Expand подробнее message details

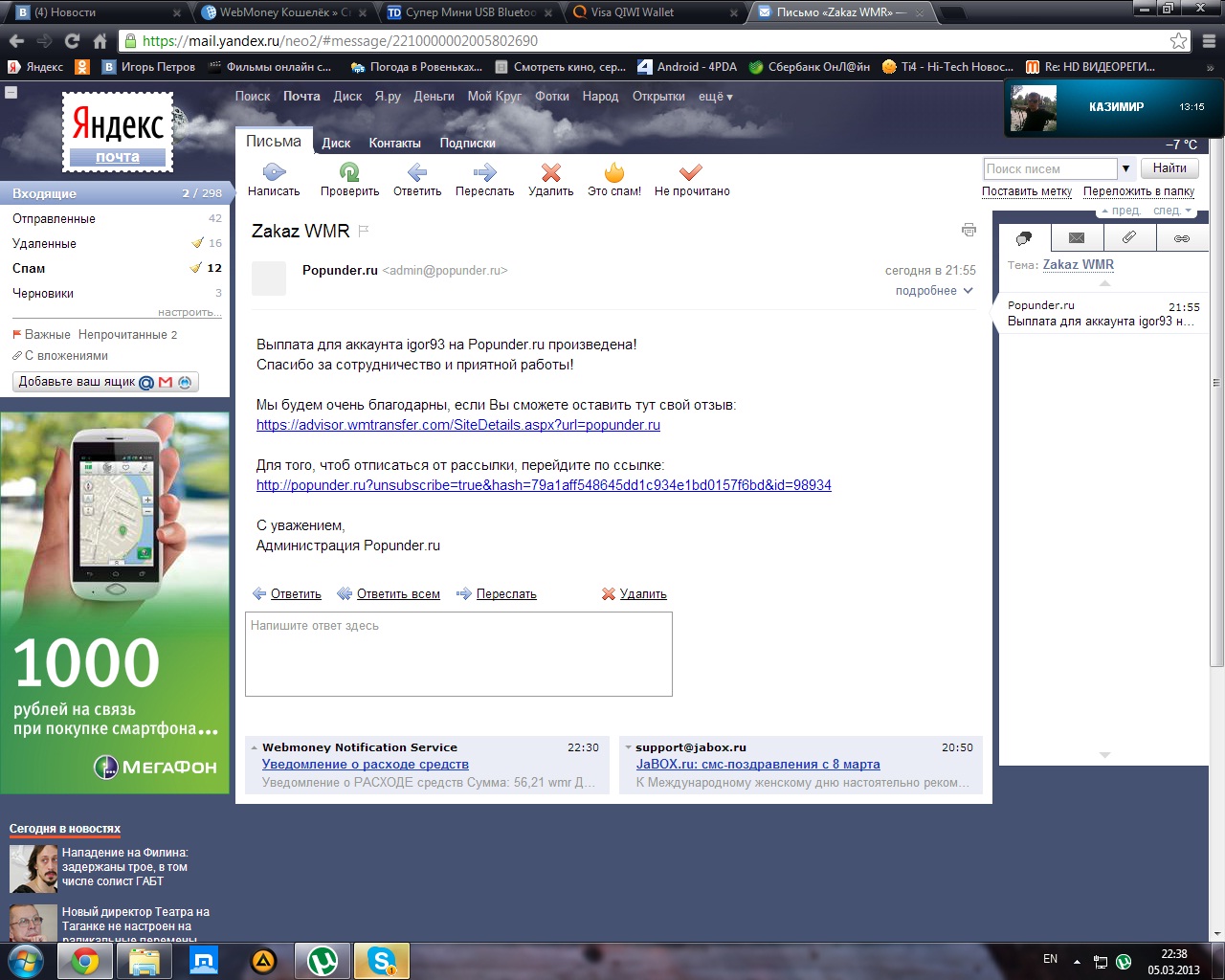point(934,291)
